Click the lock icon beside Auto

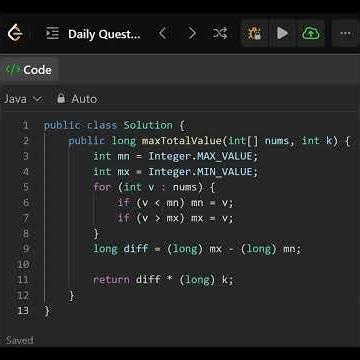click(x=61, y=98)
